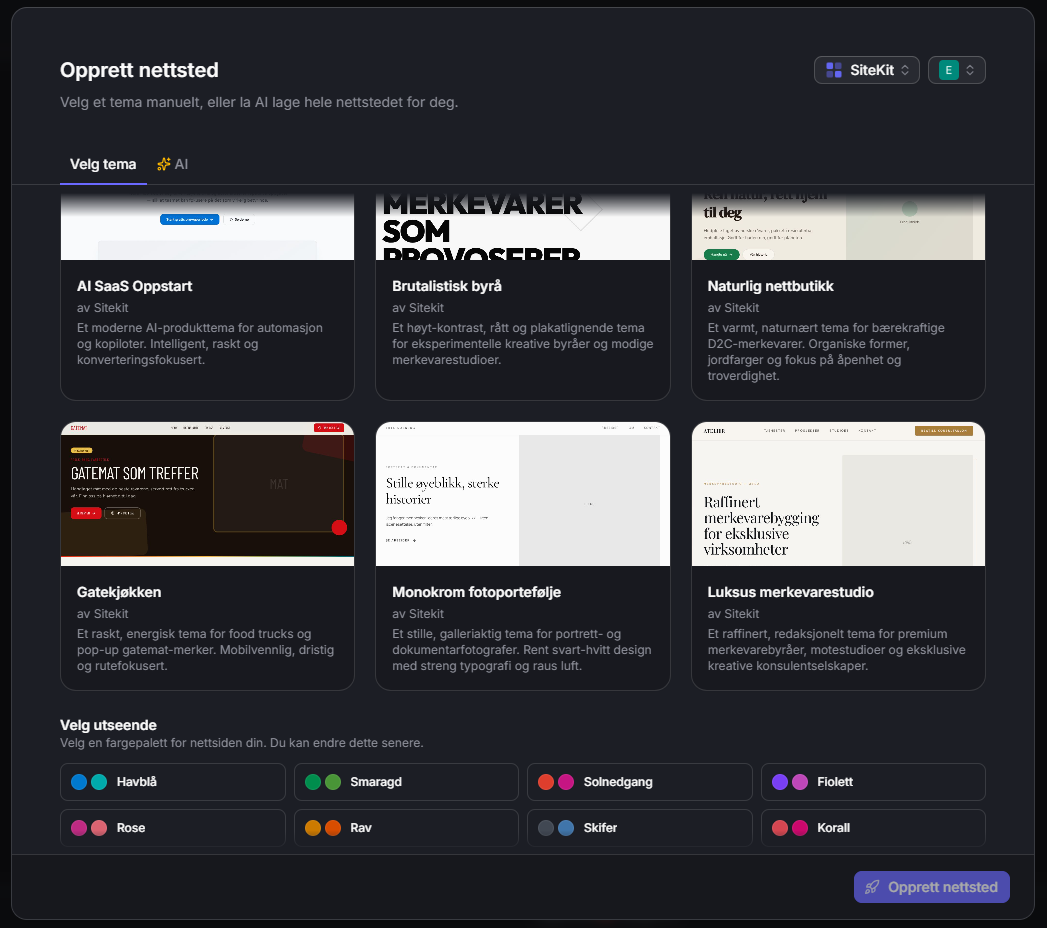This screenshot has width=1047, height=928.
Task: Choose the Rose palette option
Action: click(173, 828)
